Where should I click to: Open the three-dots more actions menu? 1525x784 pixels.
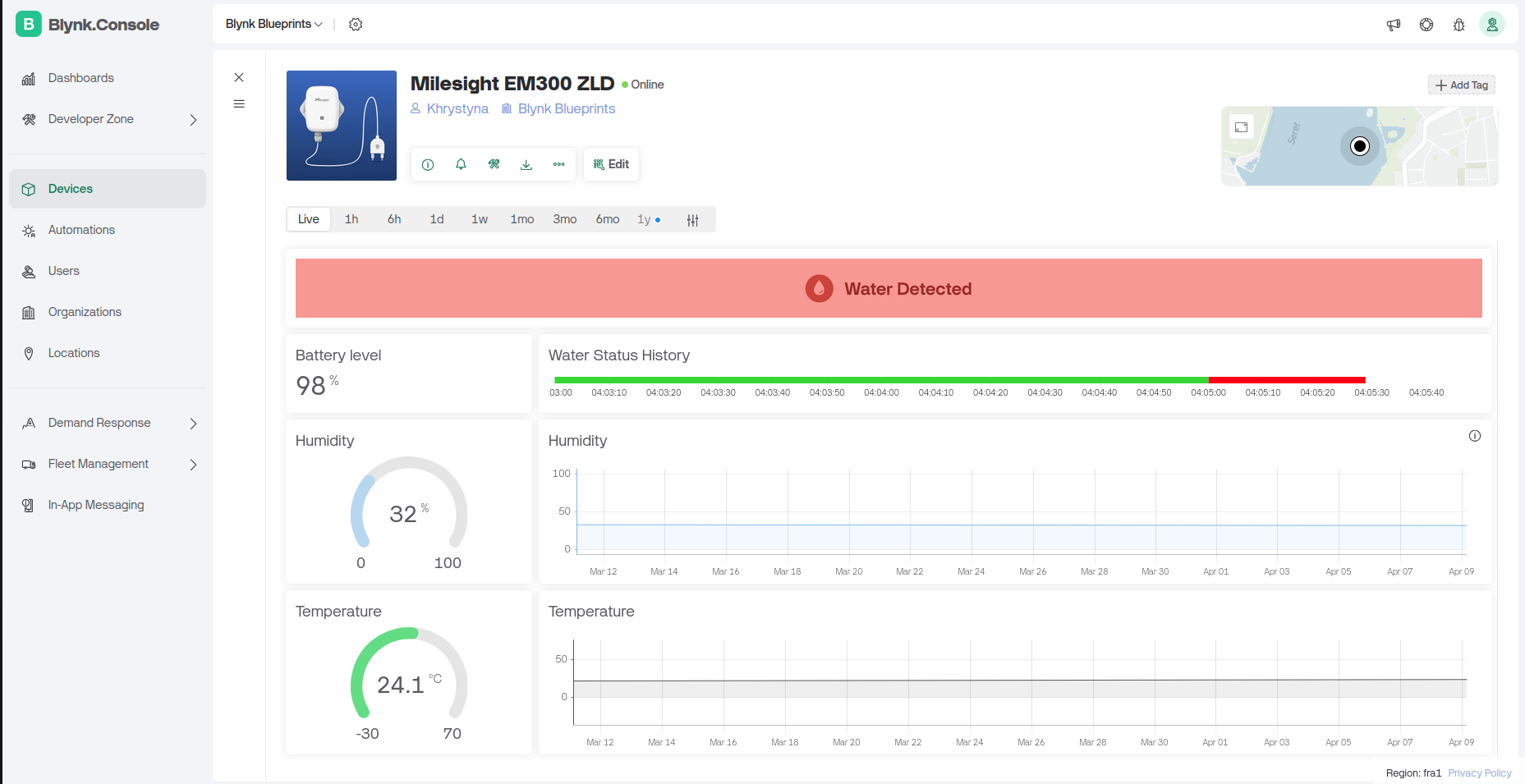click(x=559, y=164)
